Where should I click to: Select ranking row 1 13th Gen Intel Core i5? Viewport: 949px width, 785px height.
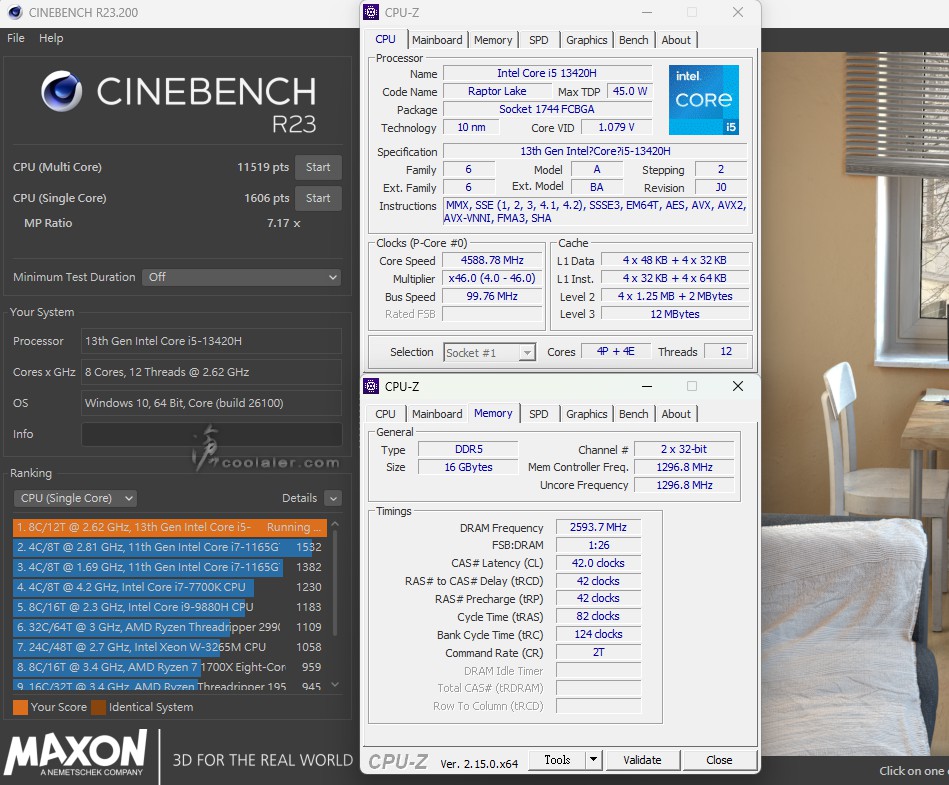pyautogui.click(x=169, y=527)
